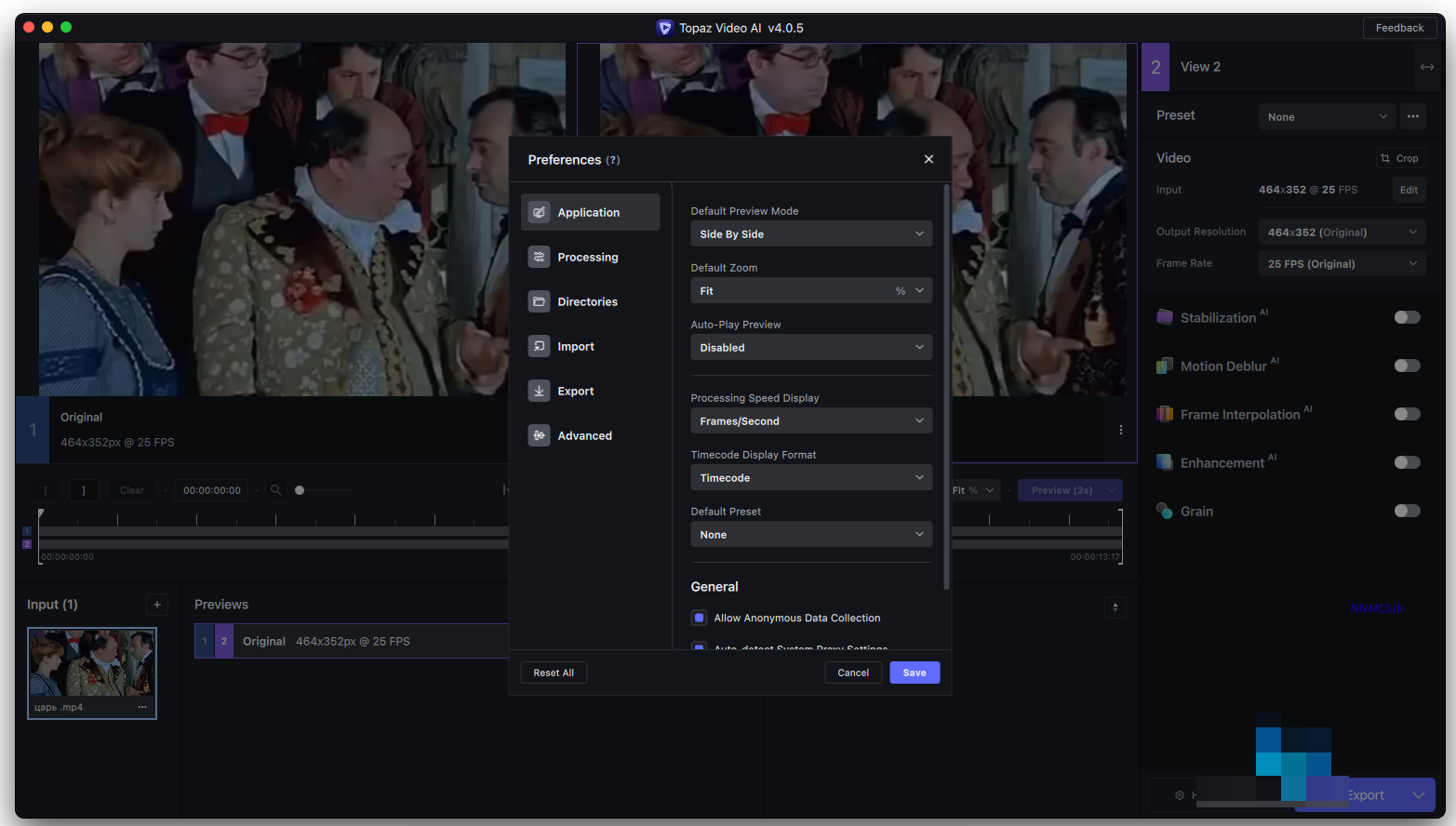Open the Advanced preferences section
The image size is (1456, 826).
[x=584, y=435]
